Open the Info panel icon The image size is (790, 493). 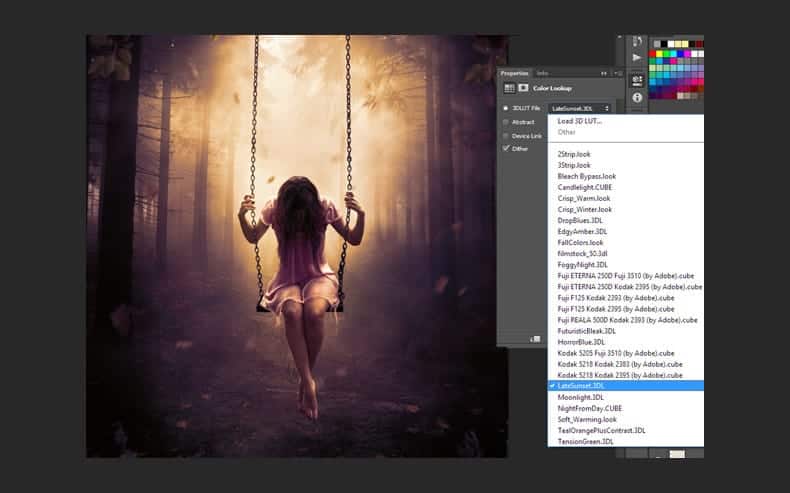(637, 97)
